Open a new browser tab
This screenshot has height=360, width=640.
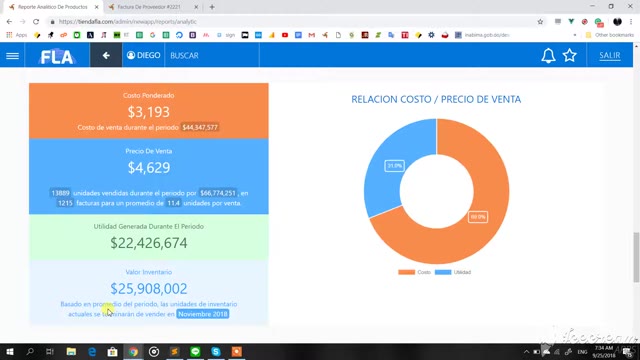[212, 7]
